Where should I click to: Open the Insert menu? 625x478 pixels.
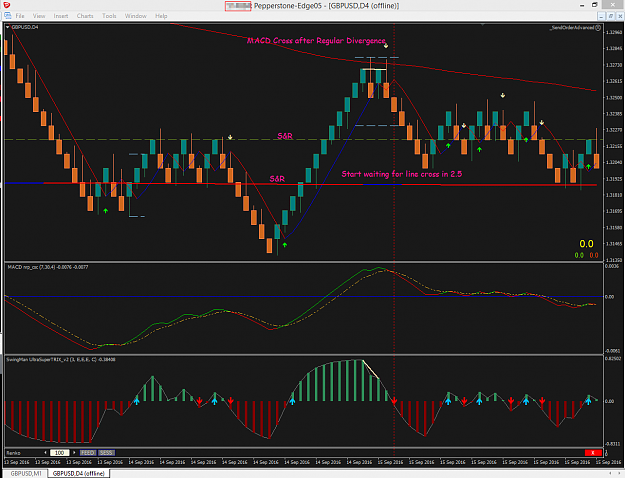[x=61, y=16]
